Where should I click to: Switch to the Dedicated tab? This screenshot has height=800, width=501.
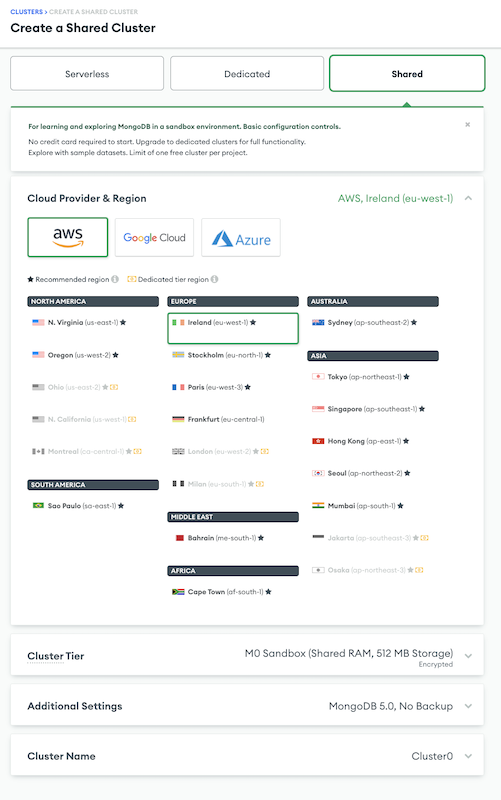(x=247, y=73)
